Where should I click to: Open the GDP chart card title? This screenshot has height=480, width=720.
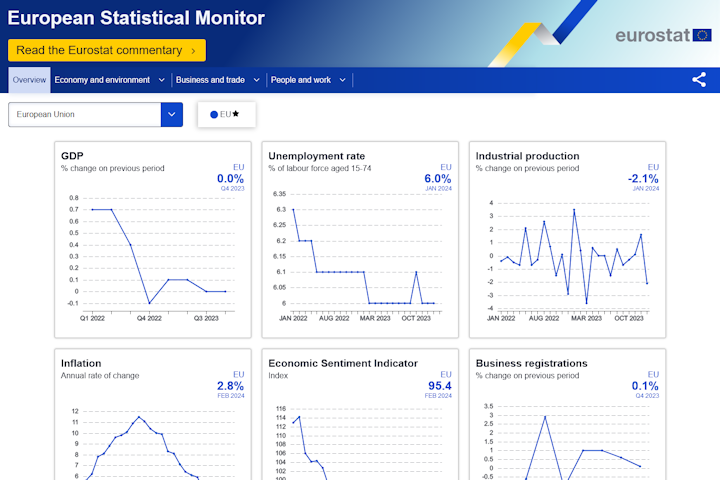tap(72, 156)
